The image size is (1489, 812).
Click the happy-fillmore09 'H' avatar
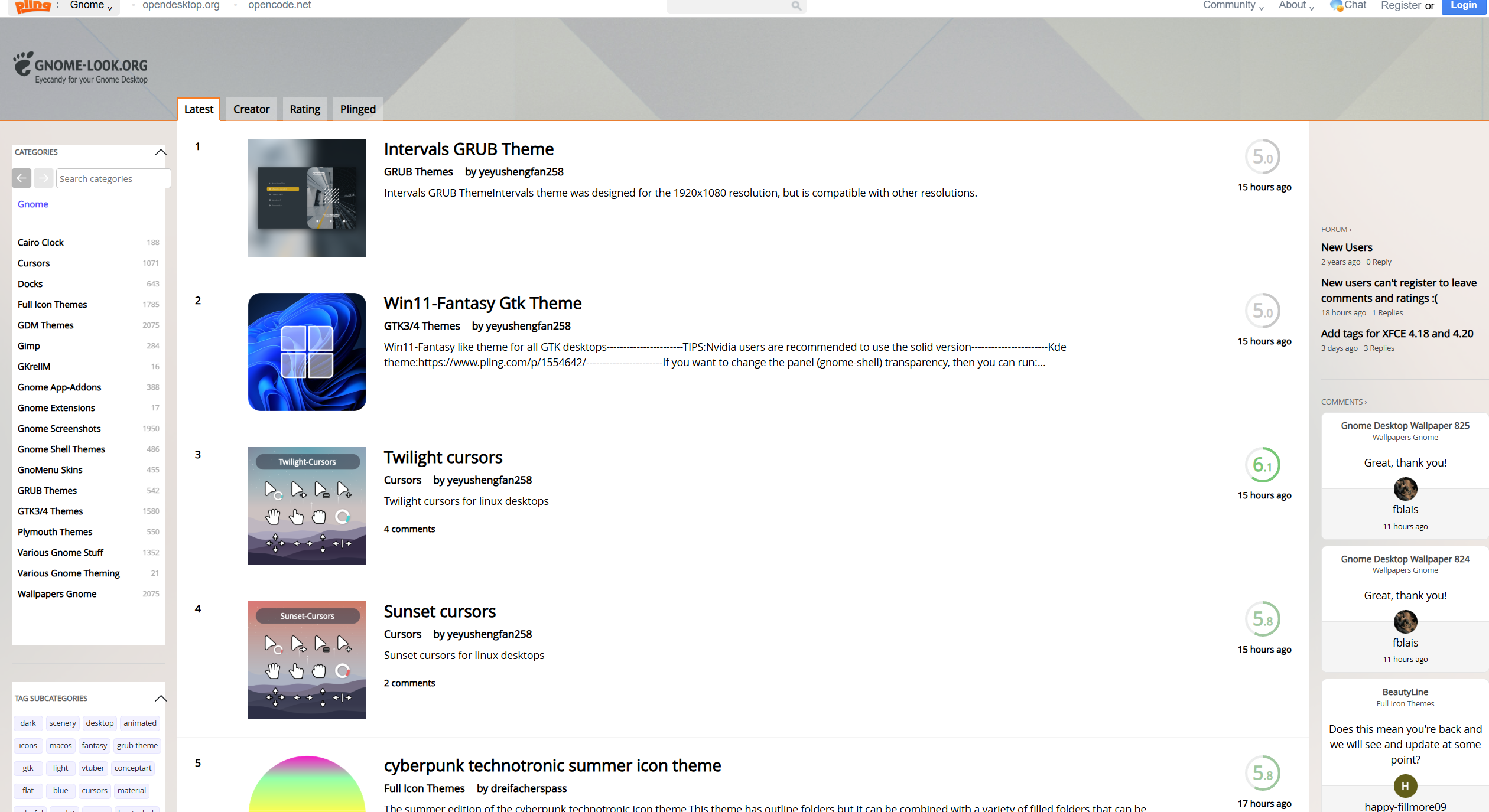(x=1405, y=786)
